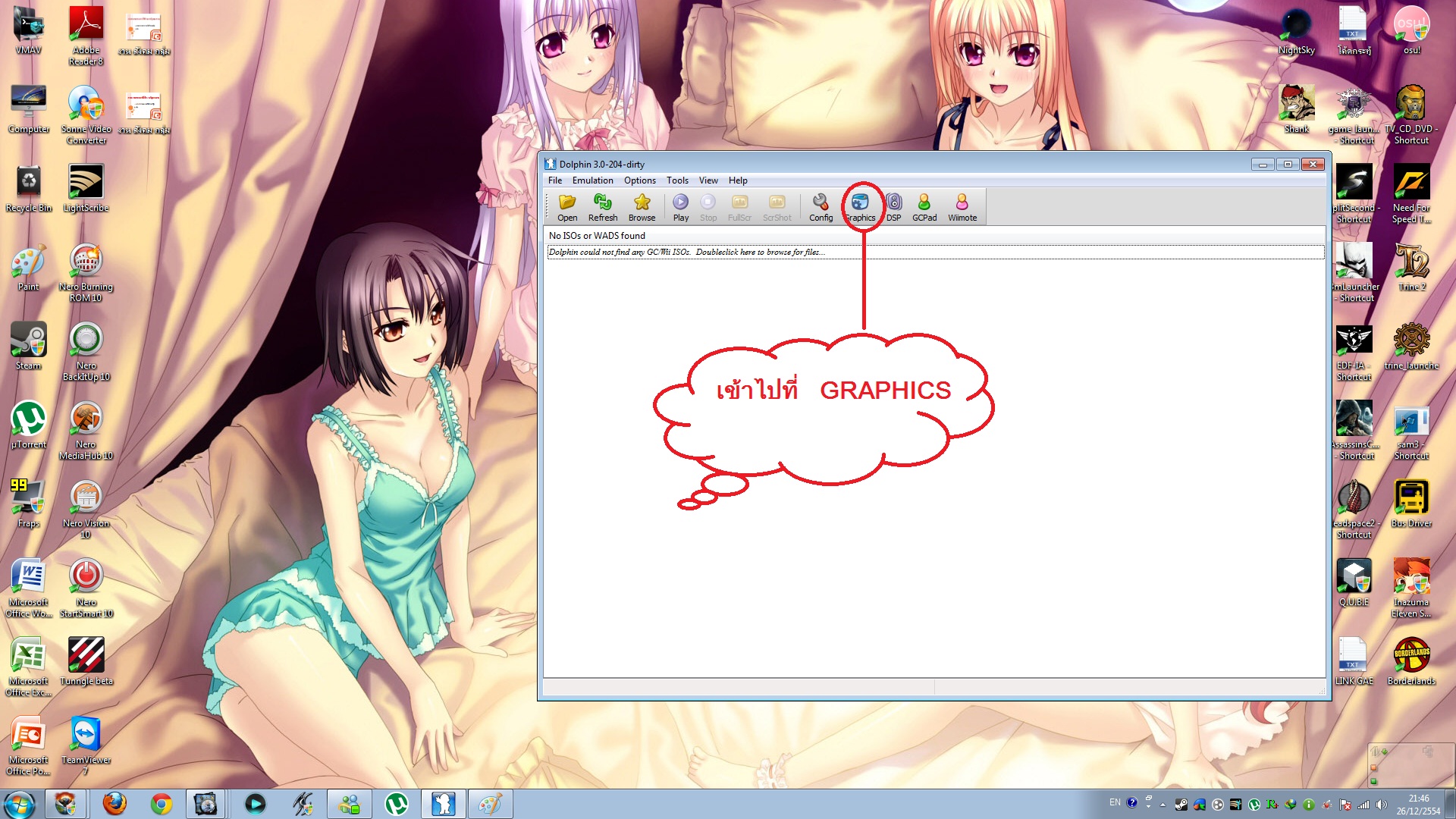Select the Recycle Bin icon
1456x819 pixels.
point(29,189)
